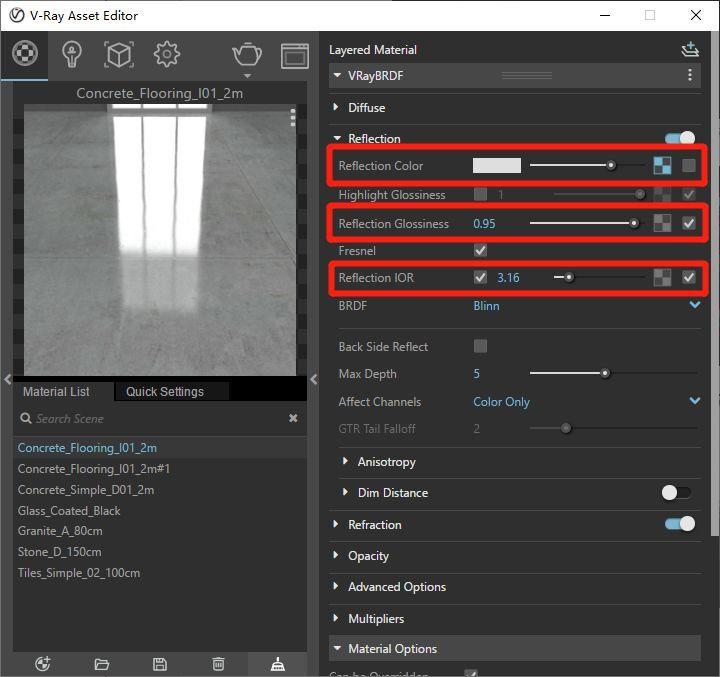Import a material file with the folder icon
This screenshot has width=720, height=677.
pyautogui.click(x=101, y=664)
